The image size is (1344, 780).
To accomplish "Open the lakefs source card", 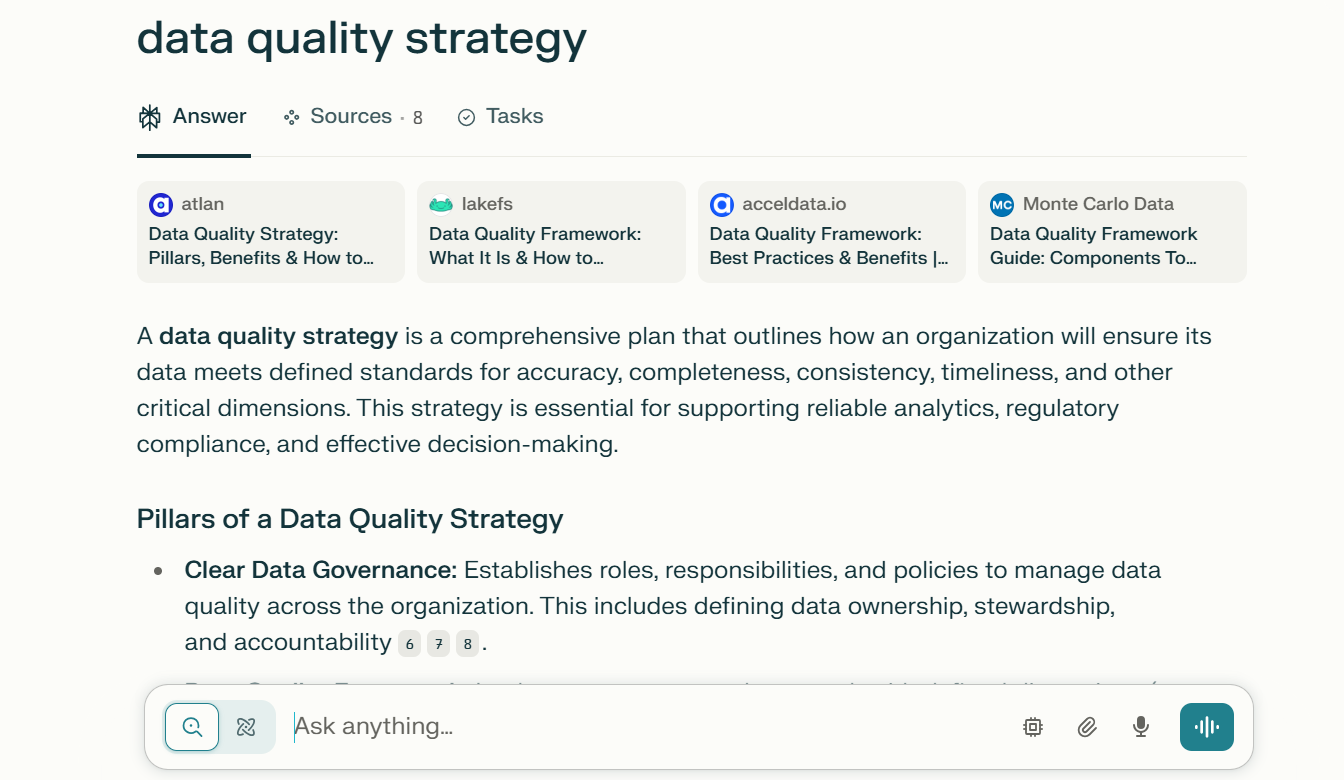I will click(x=551, y=232).
